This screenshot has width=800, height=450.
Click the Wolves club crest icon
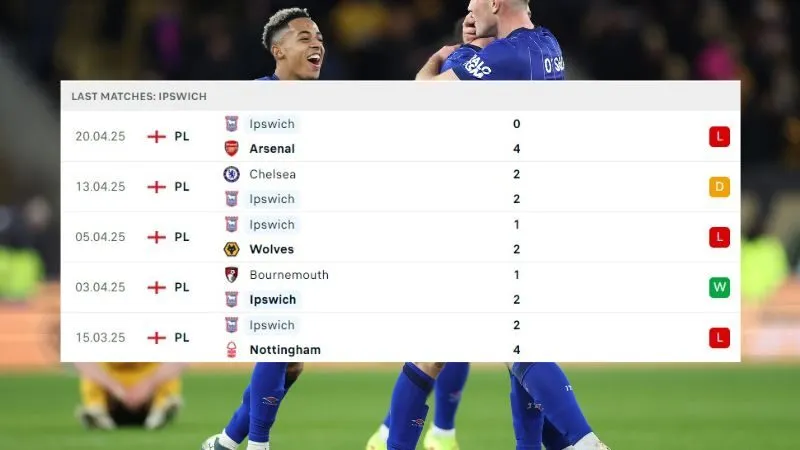point(232,249)
